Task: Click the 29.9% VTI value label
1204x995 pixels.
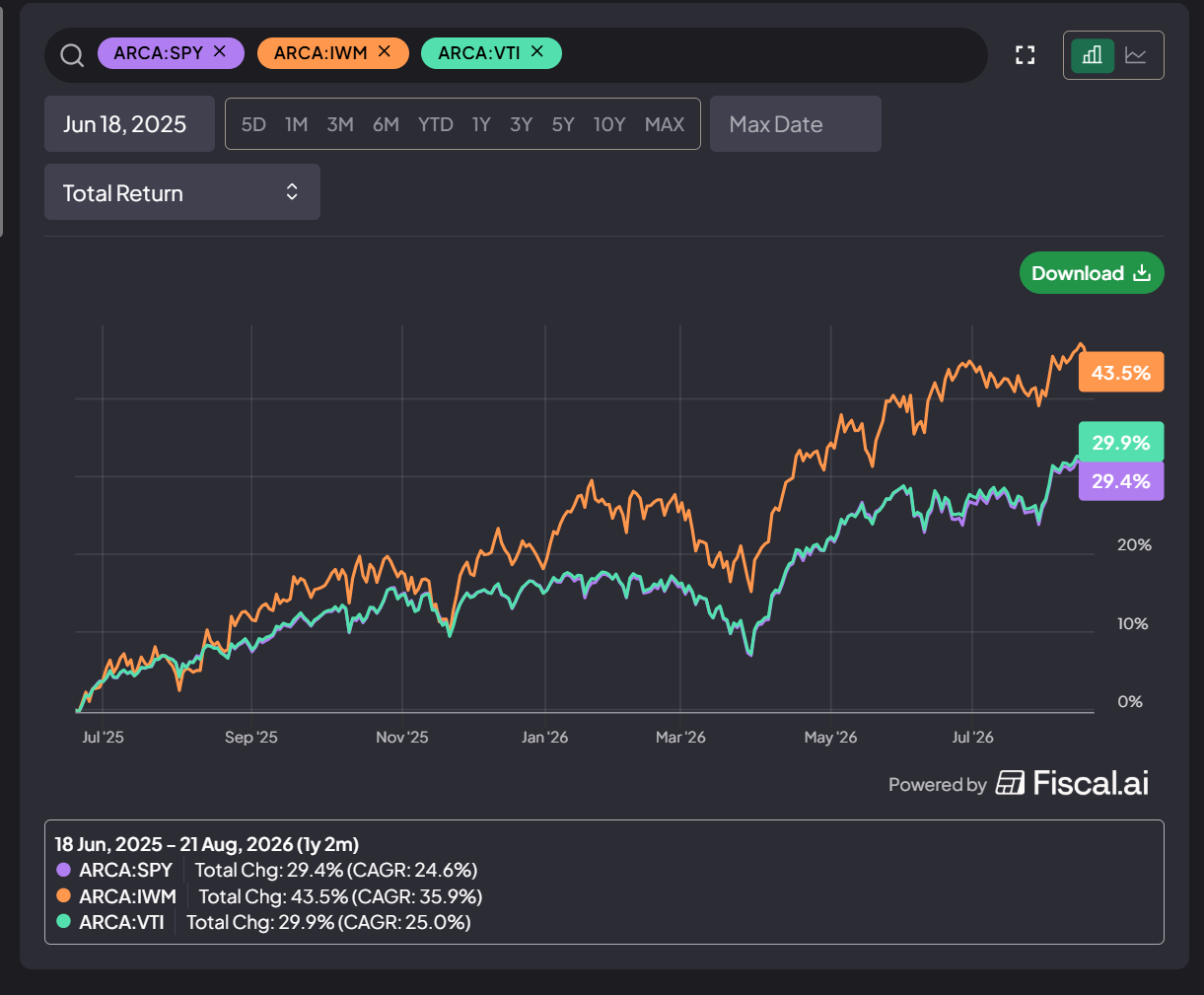Action: pos(1121,442)
